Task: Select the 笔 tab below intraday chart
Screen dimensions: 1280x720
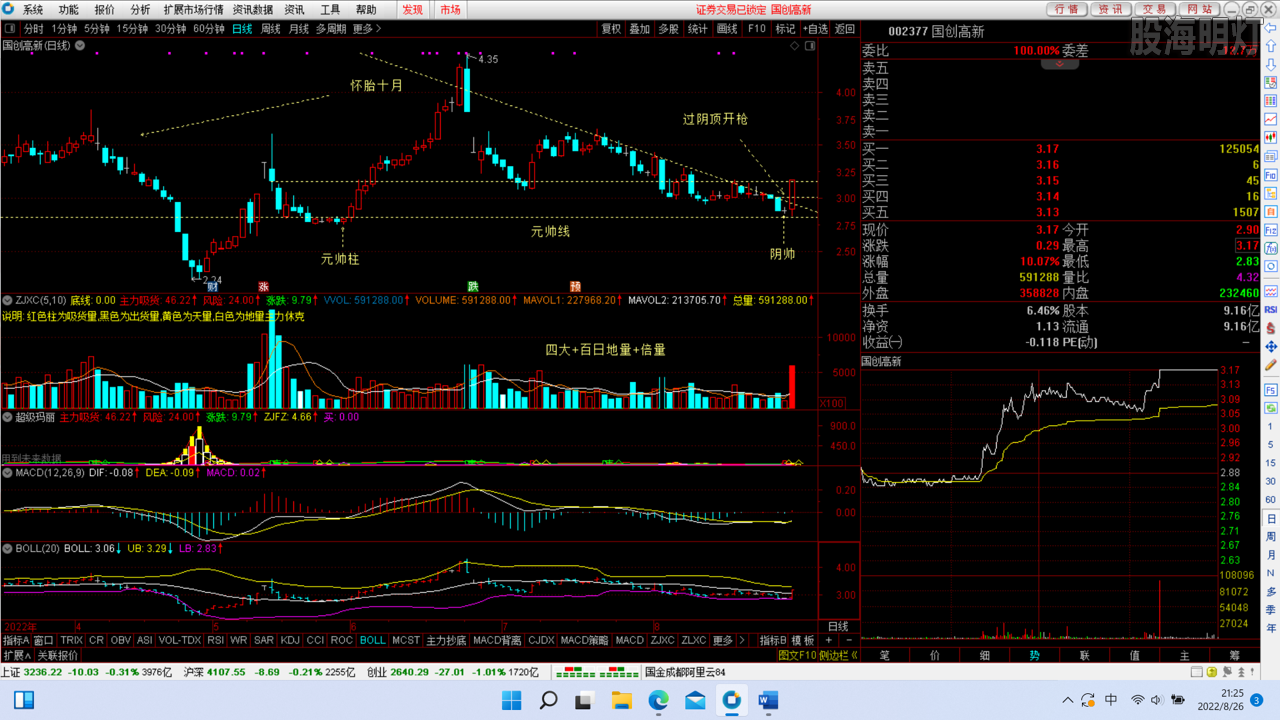Action: click(885, 656)
